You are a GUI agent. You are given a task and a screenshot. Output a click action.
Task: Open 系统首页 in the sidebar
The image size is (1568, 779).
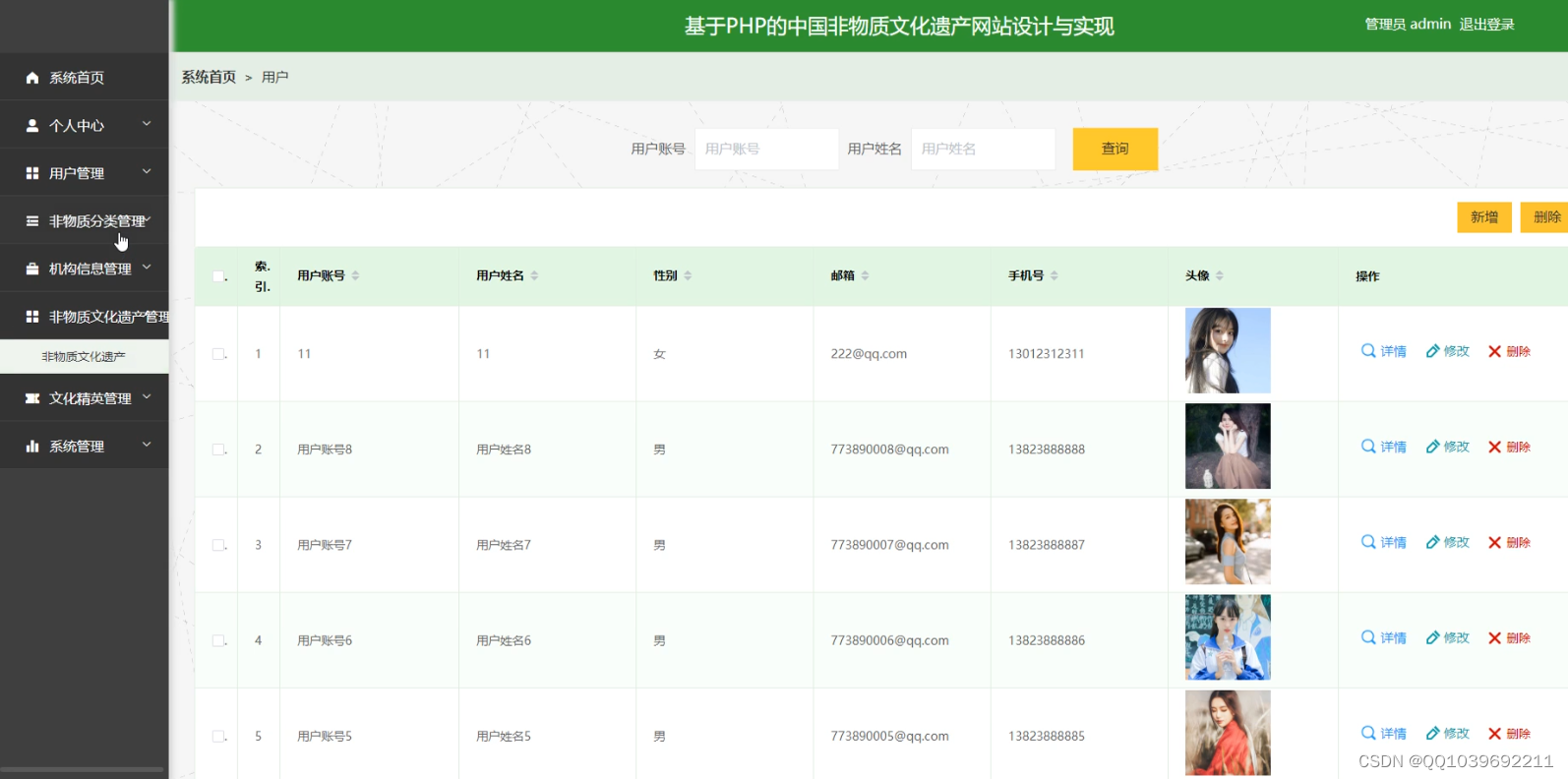(x=77, y=78)
